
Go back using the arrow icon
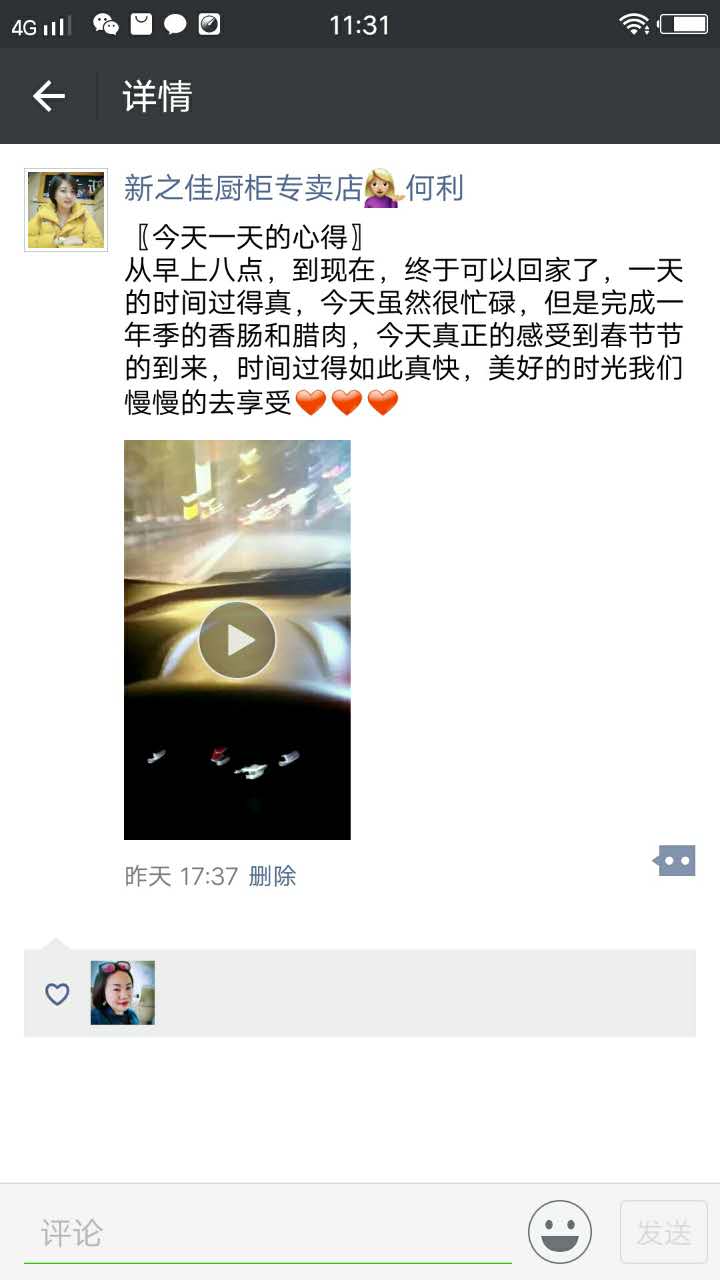tap(48, 96)
